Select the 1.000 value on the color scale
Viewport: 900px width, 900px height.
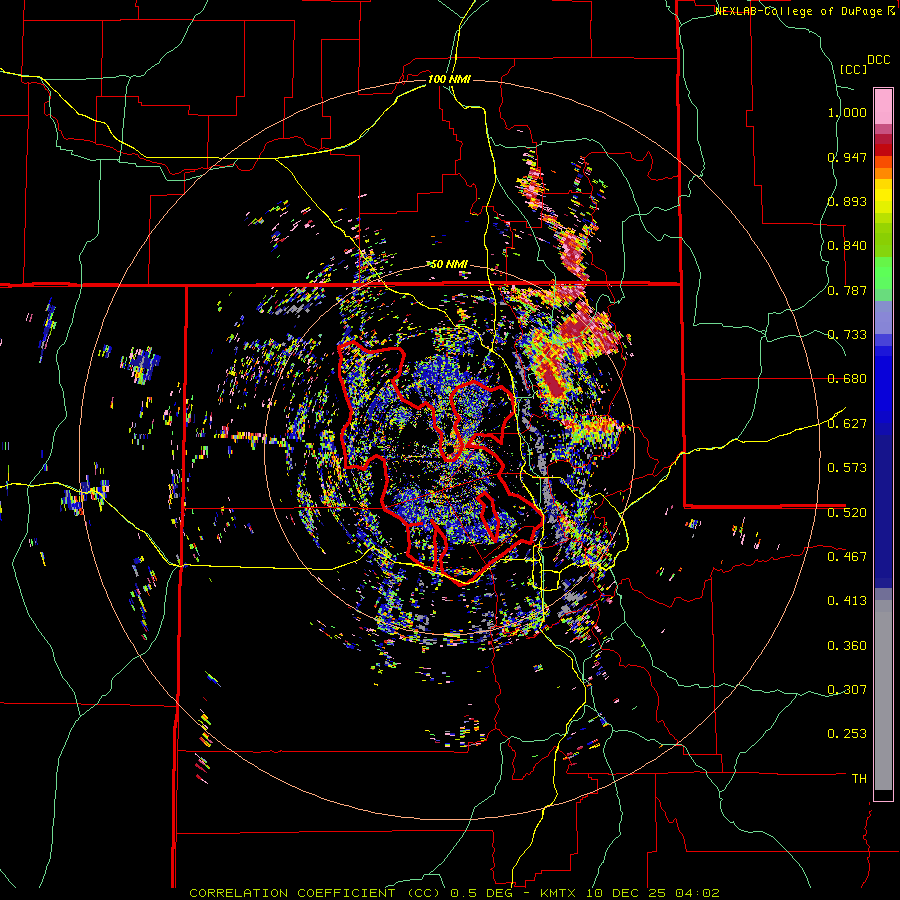(847, 112)
